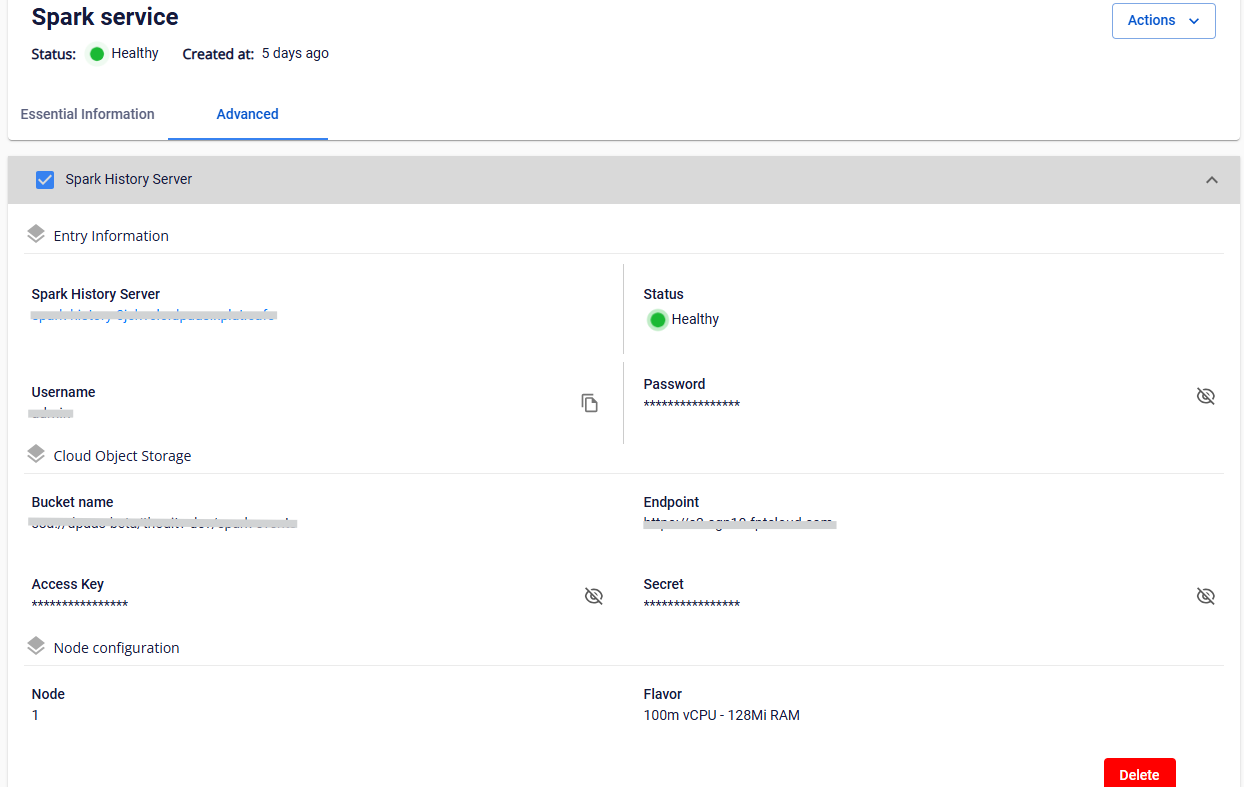
Task: Open the Spark History Server link
Action: pyautogui.click(x=153, y=315)
